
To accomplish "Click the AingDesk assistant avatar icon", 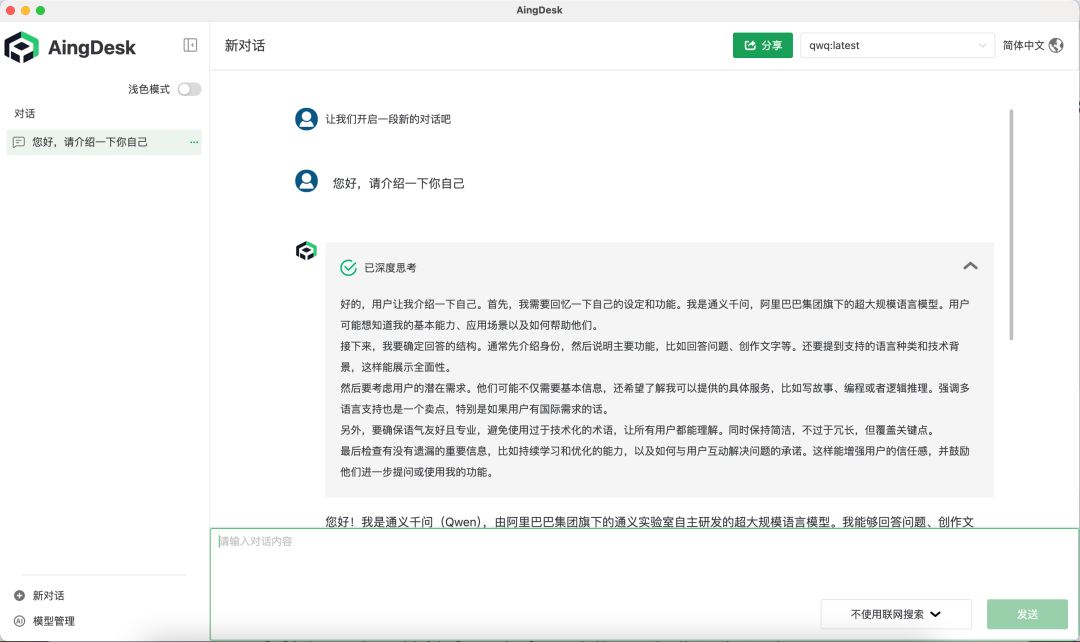I will click(306, 251).
